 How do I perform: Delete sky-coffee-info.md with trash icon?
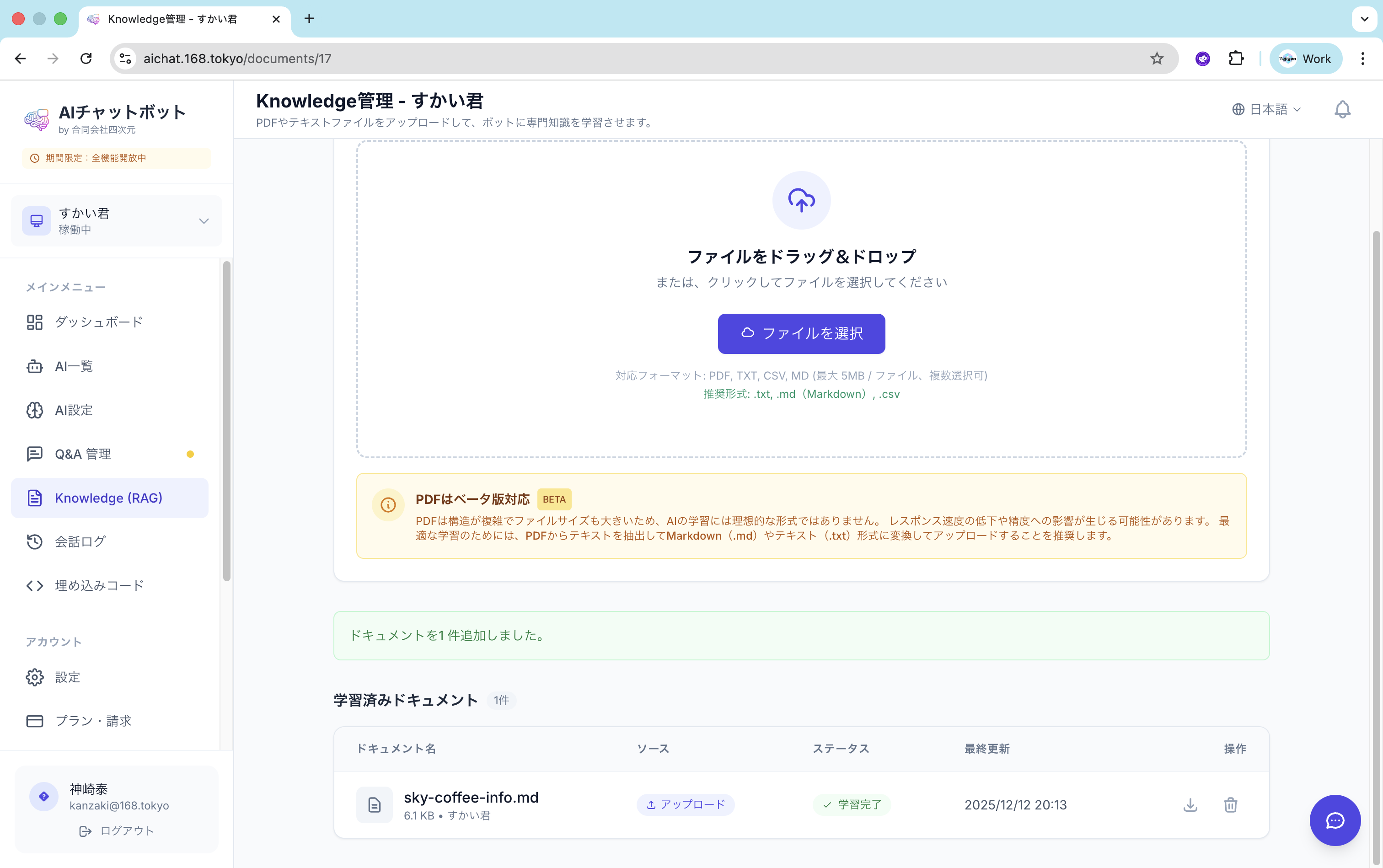click(x=1230, y=805)
